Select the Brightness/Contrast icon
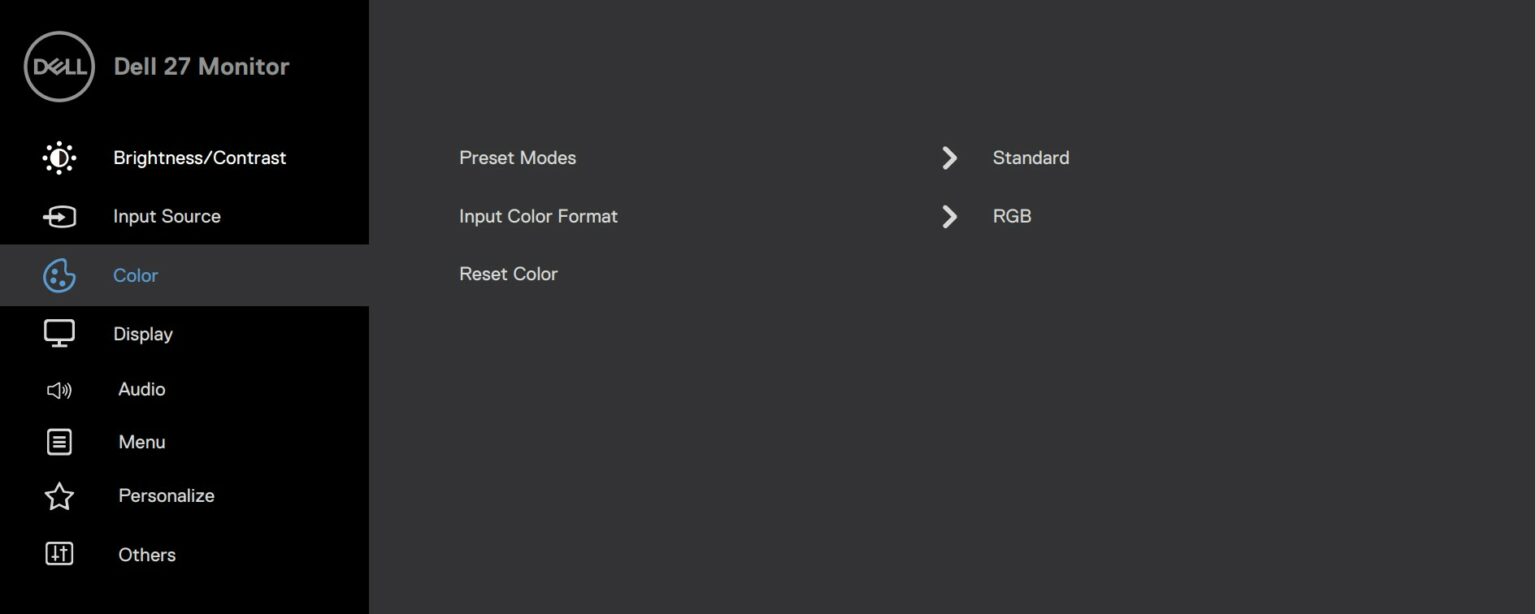Screen dimensions: 1536x614 pos(58,157)
